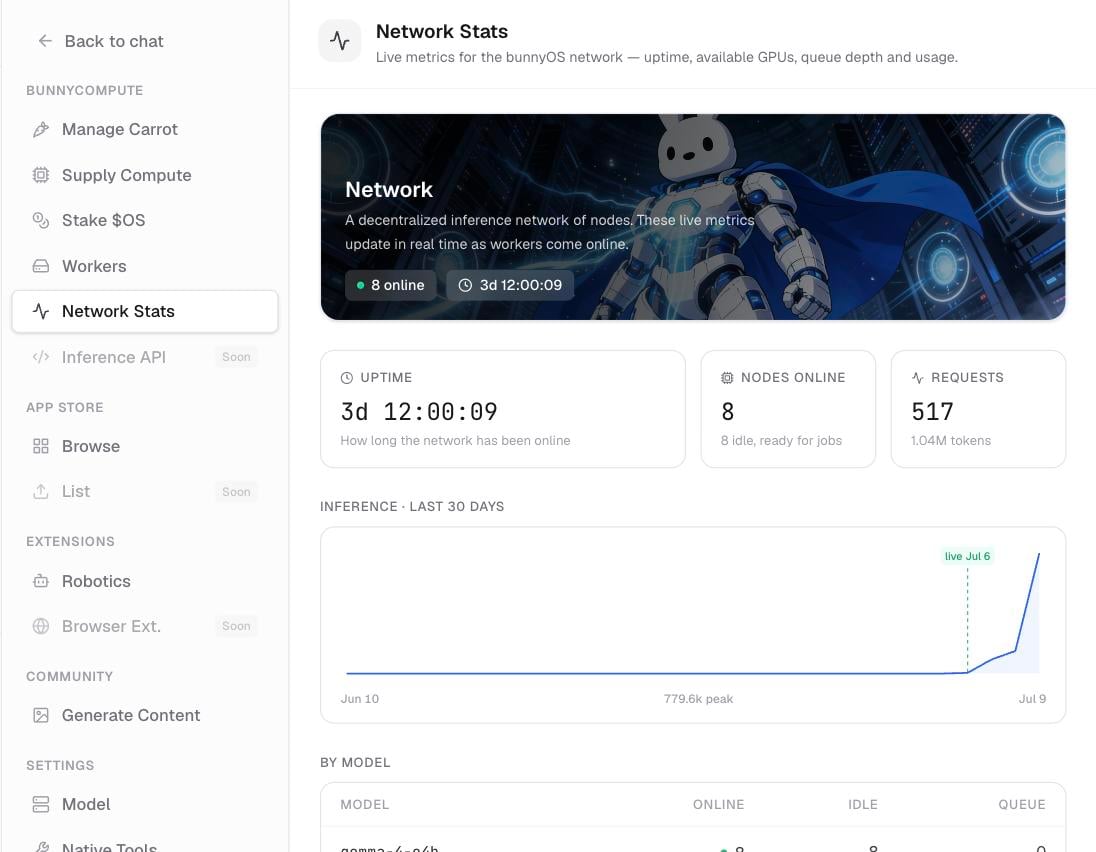
Task: Click the 3d 12:00:09 uptime badge in banner
Action: (x=510, y=285)
